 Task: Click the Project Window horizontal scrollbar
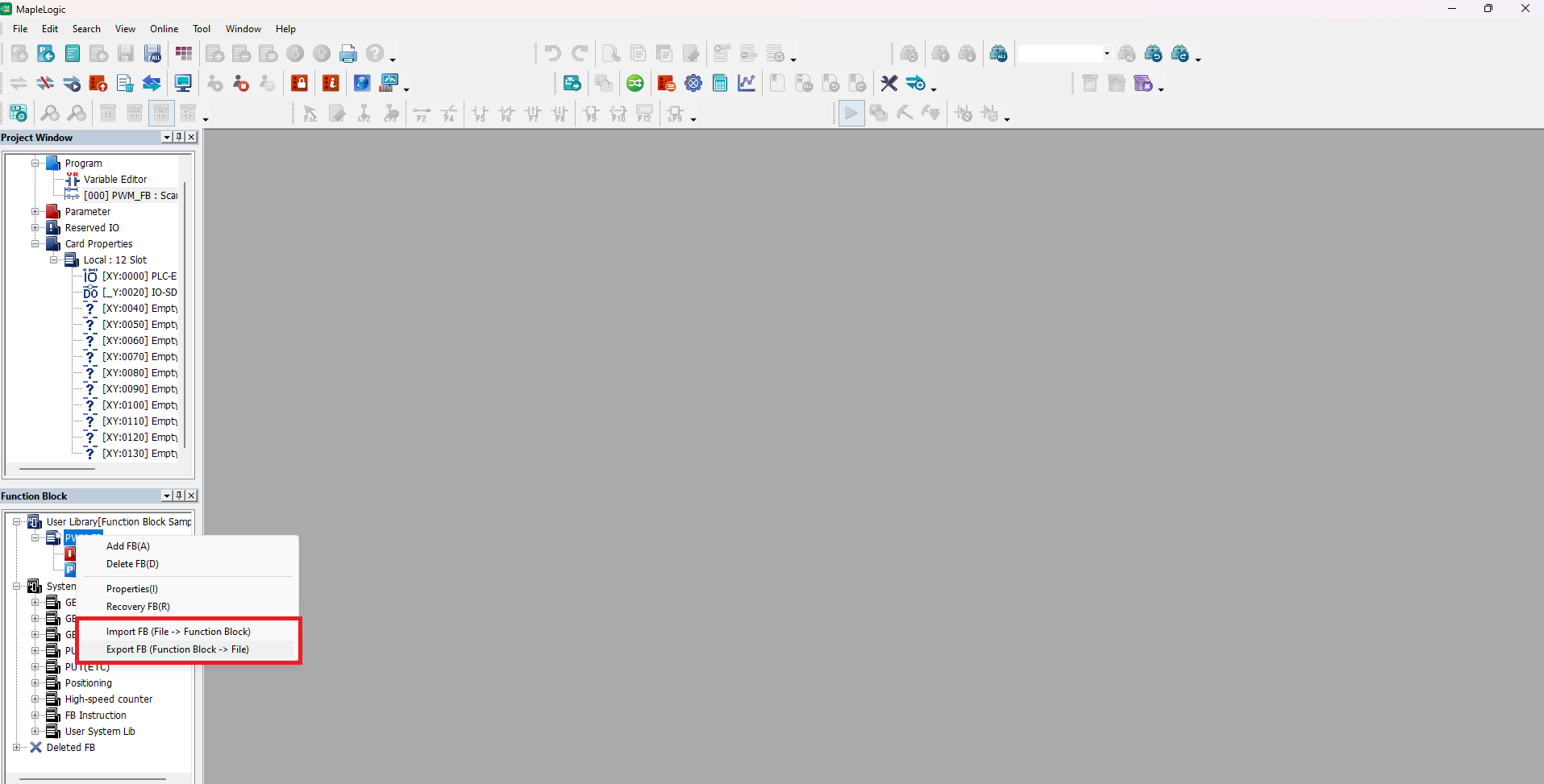tap(55, 468)
